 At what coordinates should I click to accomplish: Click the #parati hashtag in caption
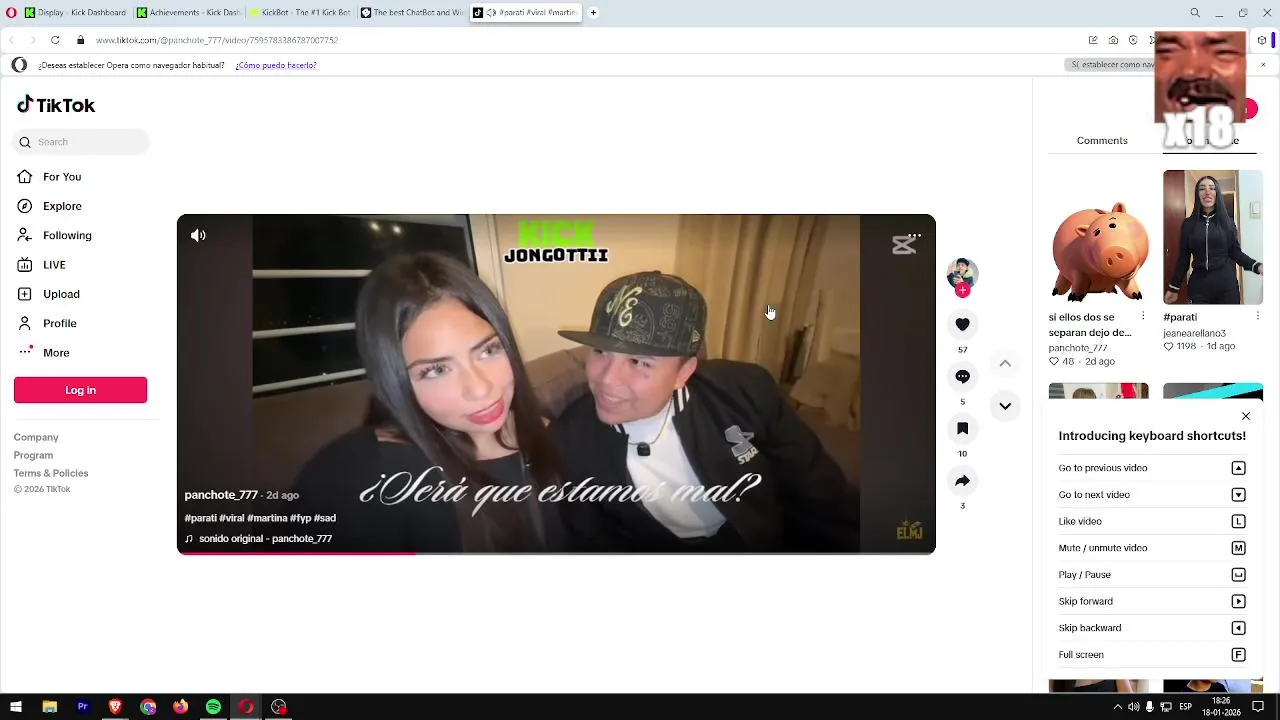[x=200, y=518]
